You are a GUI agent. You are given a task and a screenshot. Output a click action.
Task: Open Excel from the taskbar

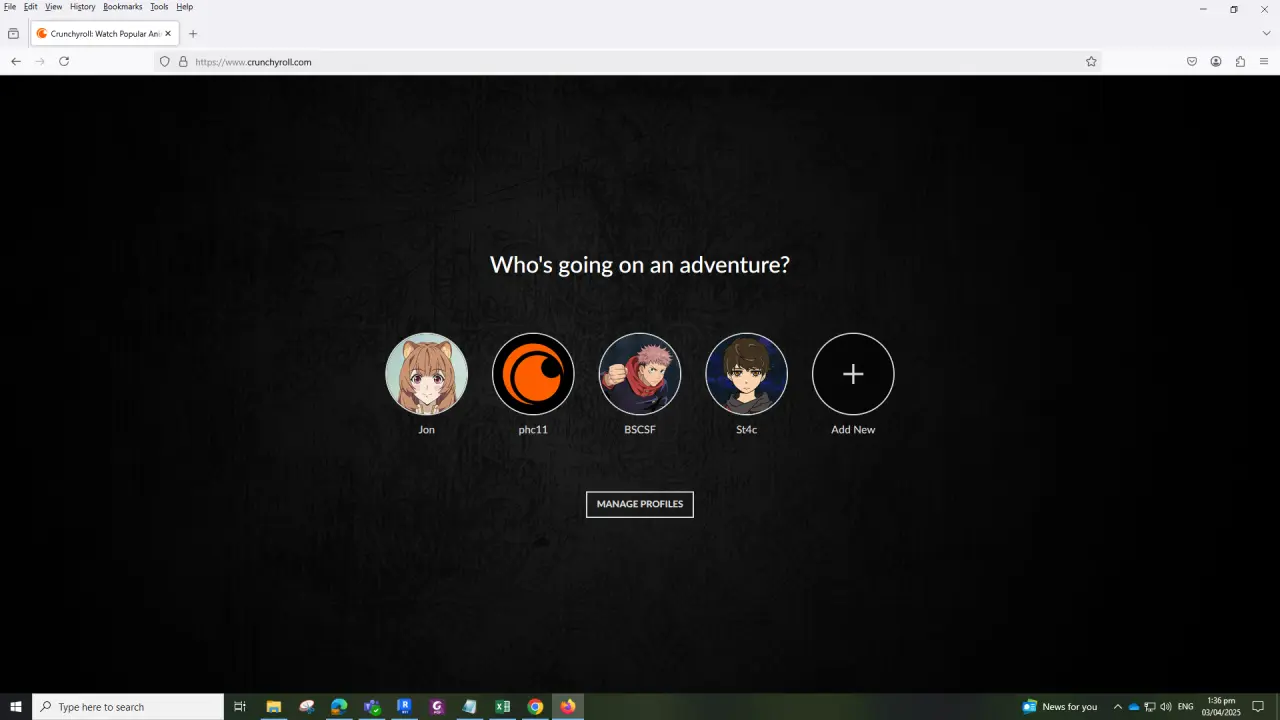502,707
